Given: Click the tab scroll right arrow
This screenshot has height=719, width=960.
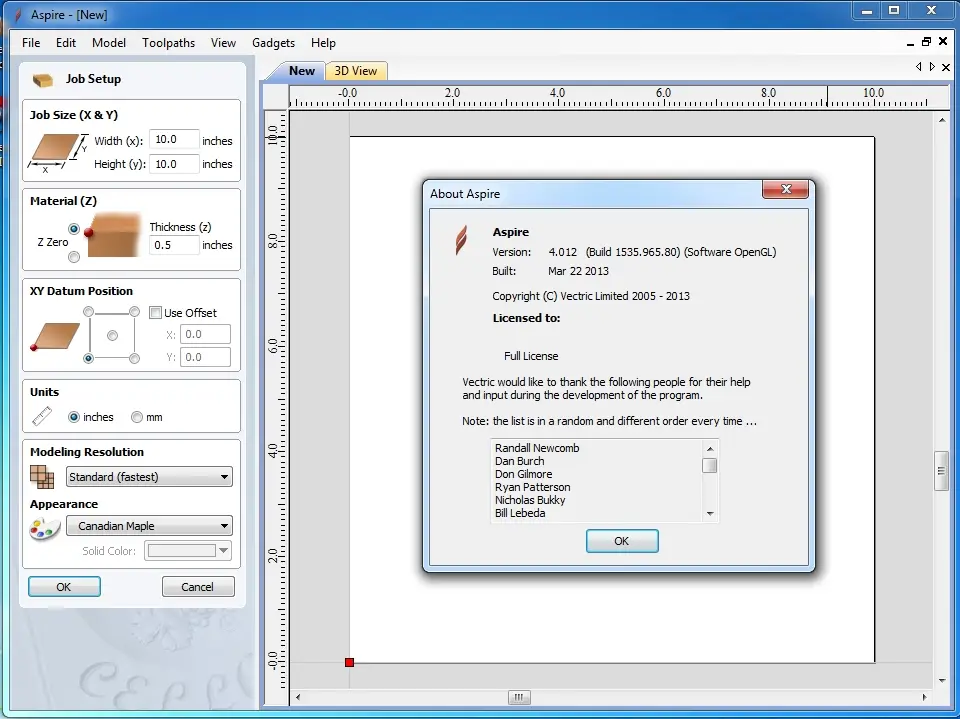Looking at the screenshot, I should coord(932,67).
